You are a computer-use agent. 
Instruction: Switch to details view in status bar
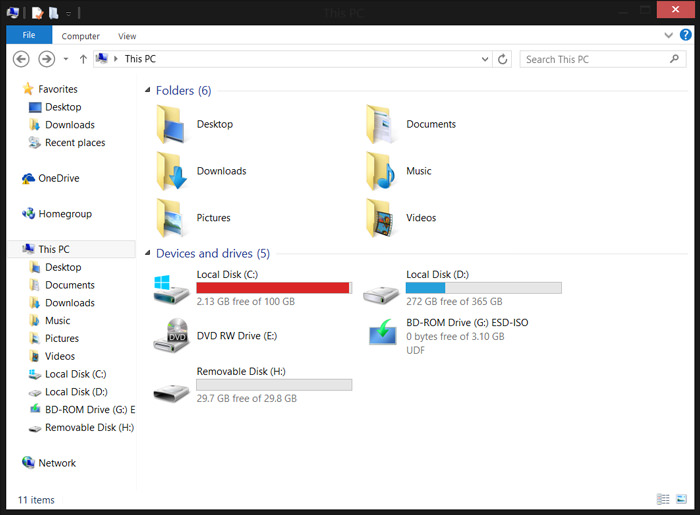663,499
